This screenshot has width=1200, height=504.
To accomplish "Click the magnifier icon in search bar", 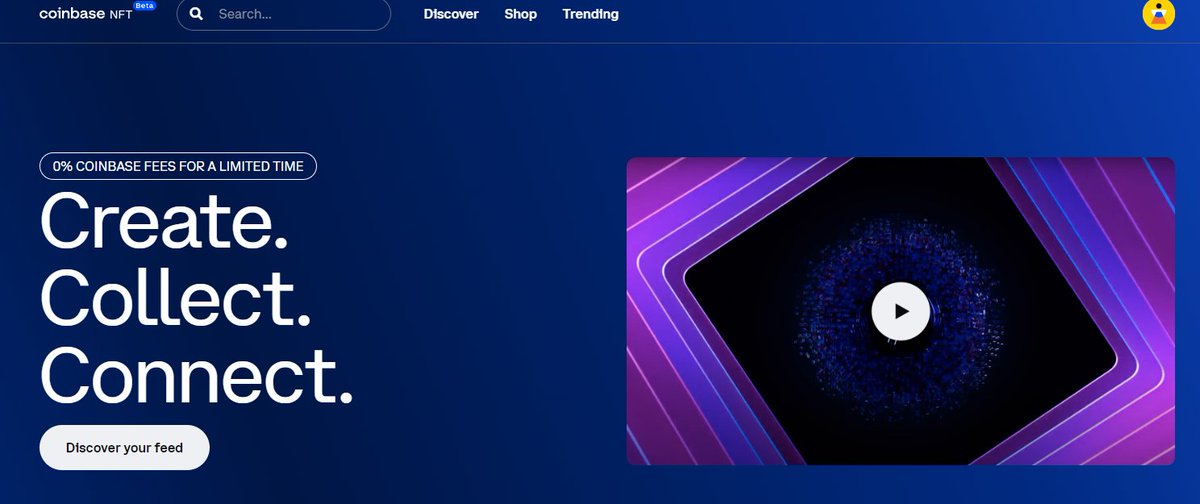I will (196, 14).
